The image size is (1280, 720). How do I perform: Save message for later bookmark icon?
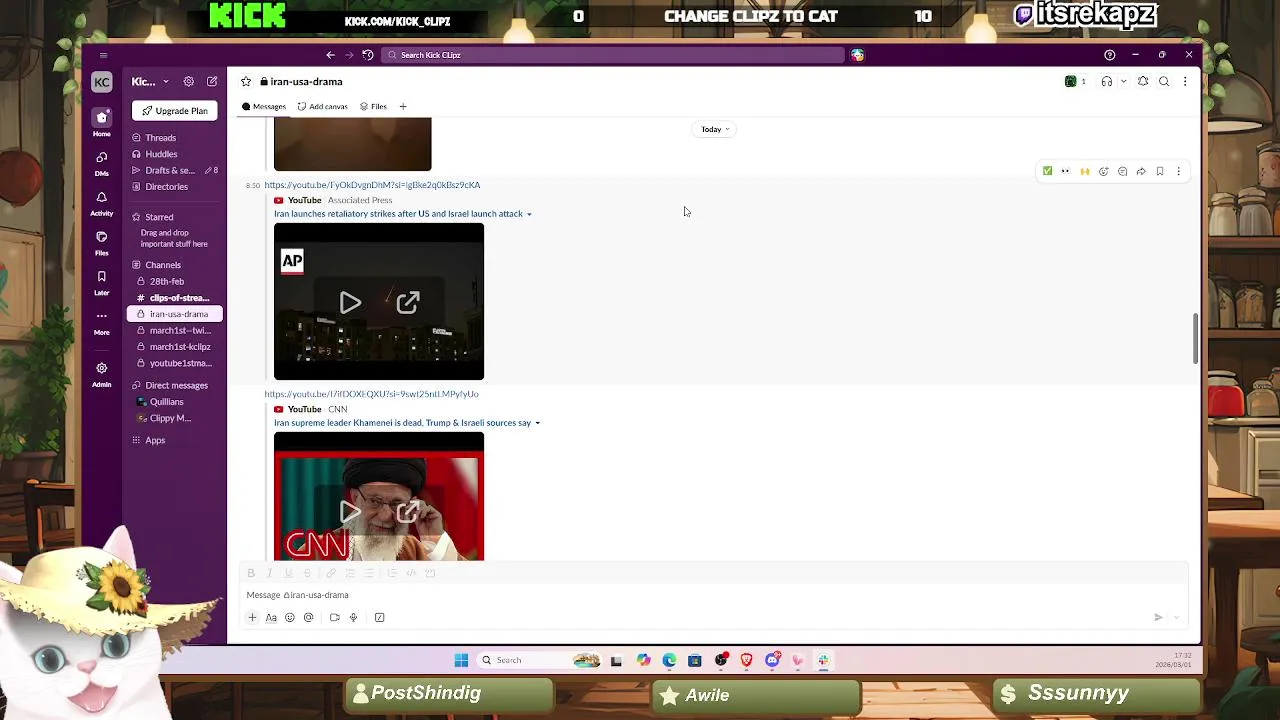pyautogui.click(x=1160, y=171)
